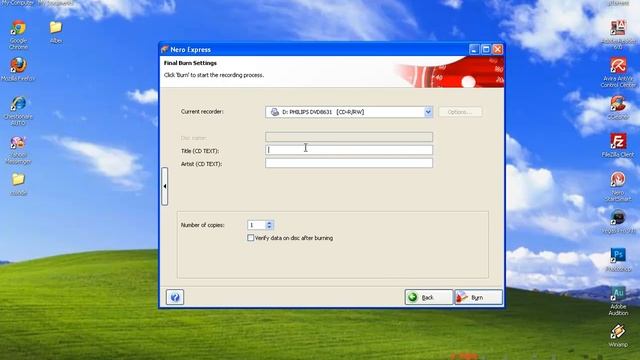Click the 'Artist (CD TEXT):' label
Screen dimensions: 640x360
[x=201, y=164]
